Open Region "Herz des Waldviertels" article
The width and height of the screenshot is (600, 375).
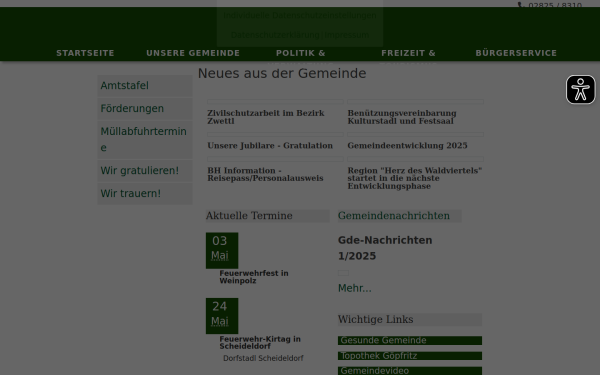click(x=415, y=178)
